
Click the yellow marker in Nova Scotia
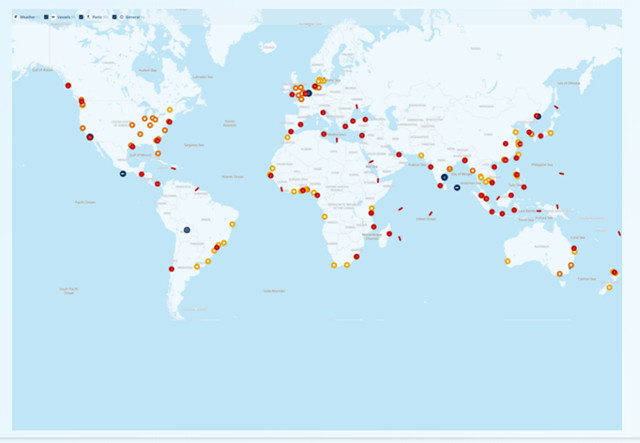[x=171, y=109]
